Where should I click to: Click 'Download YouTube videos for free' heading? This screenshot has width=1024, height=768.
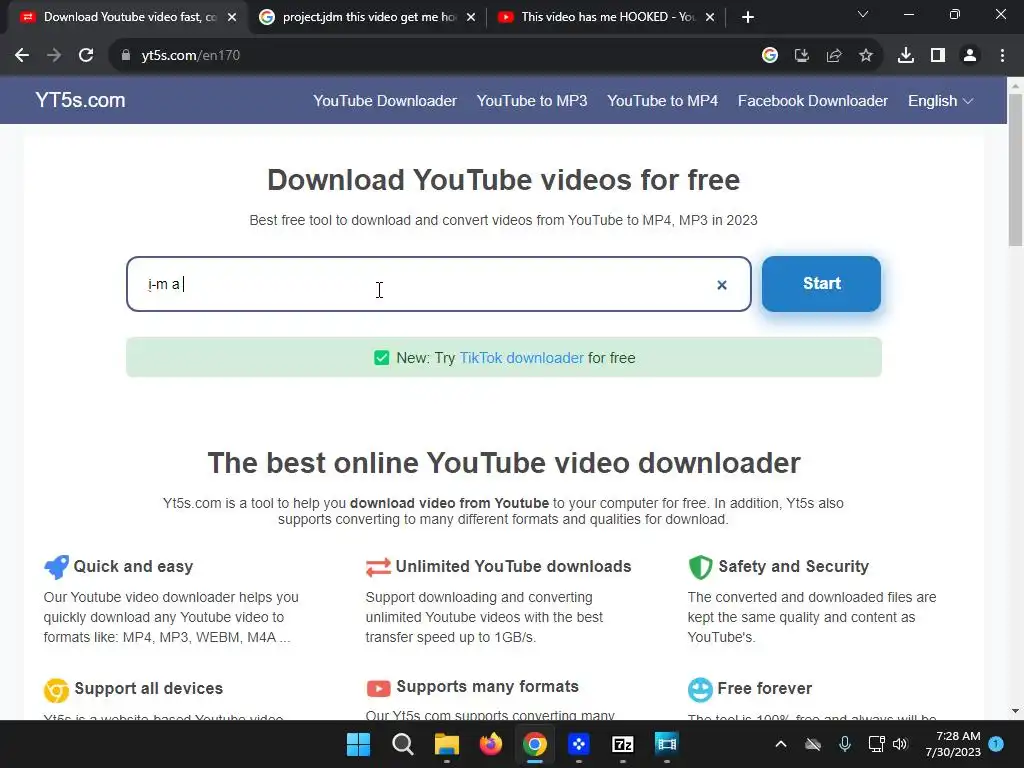(x=504, y=180)
